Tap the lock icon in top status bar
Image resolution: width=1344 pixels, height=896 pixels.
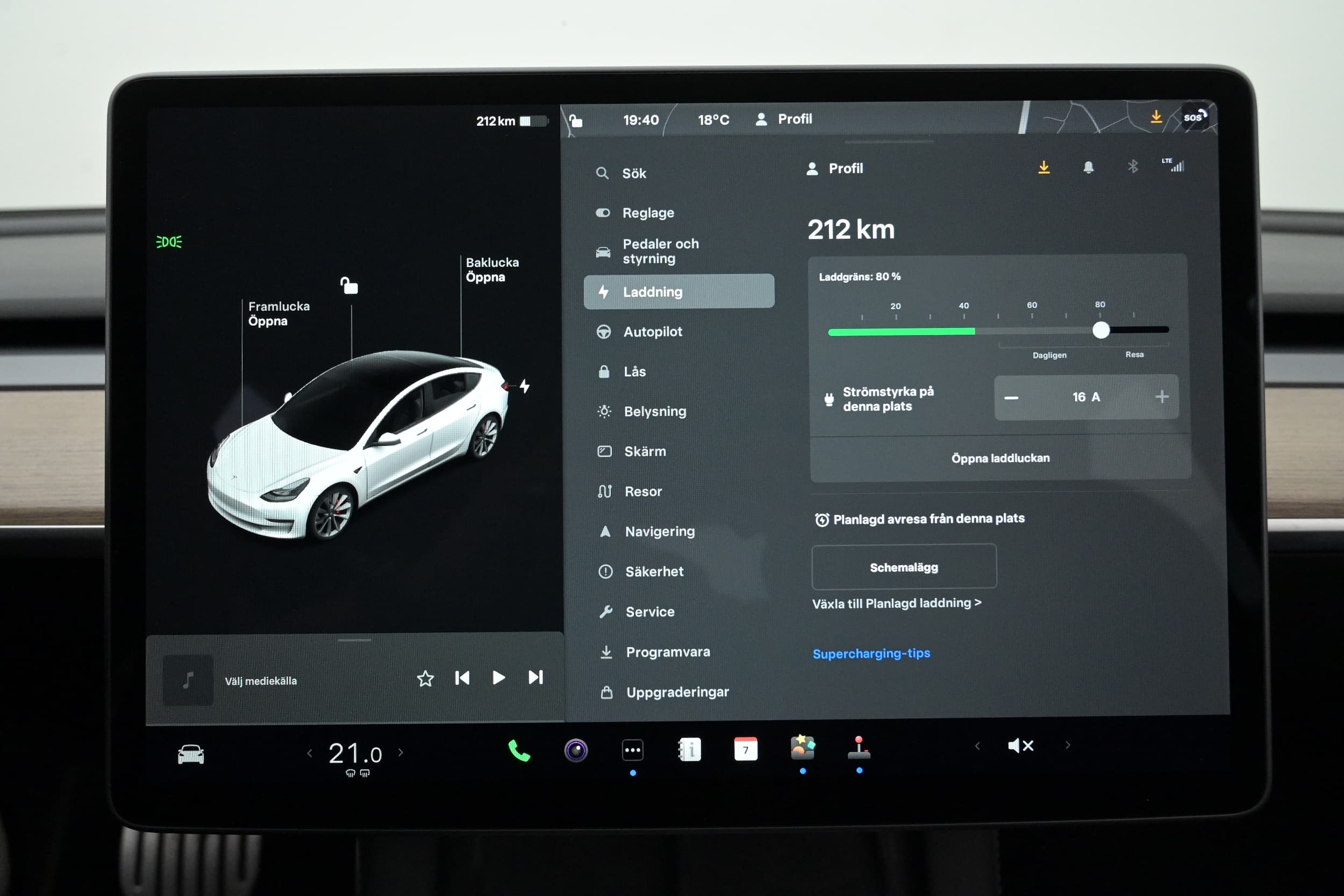click(x=575, y=120)
